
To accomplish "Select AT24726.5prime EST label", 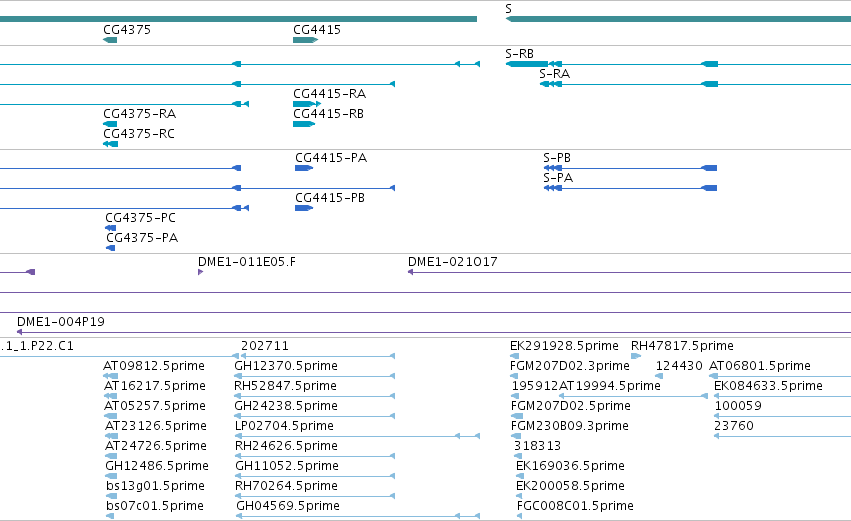I will pyautogui.click(x=156, y=447).
